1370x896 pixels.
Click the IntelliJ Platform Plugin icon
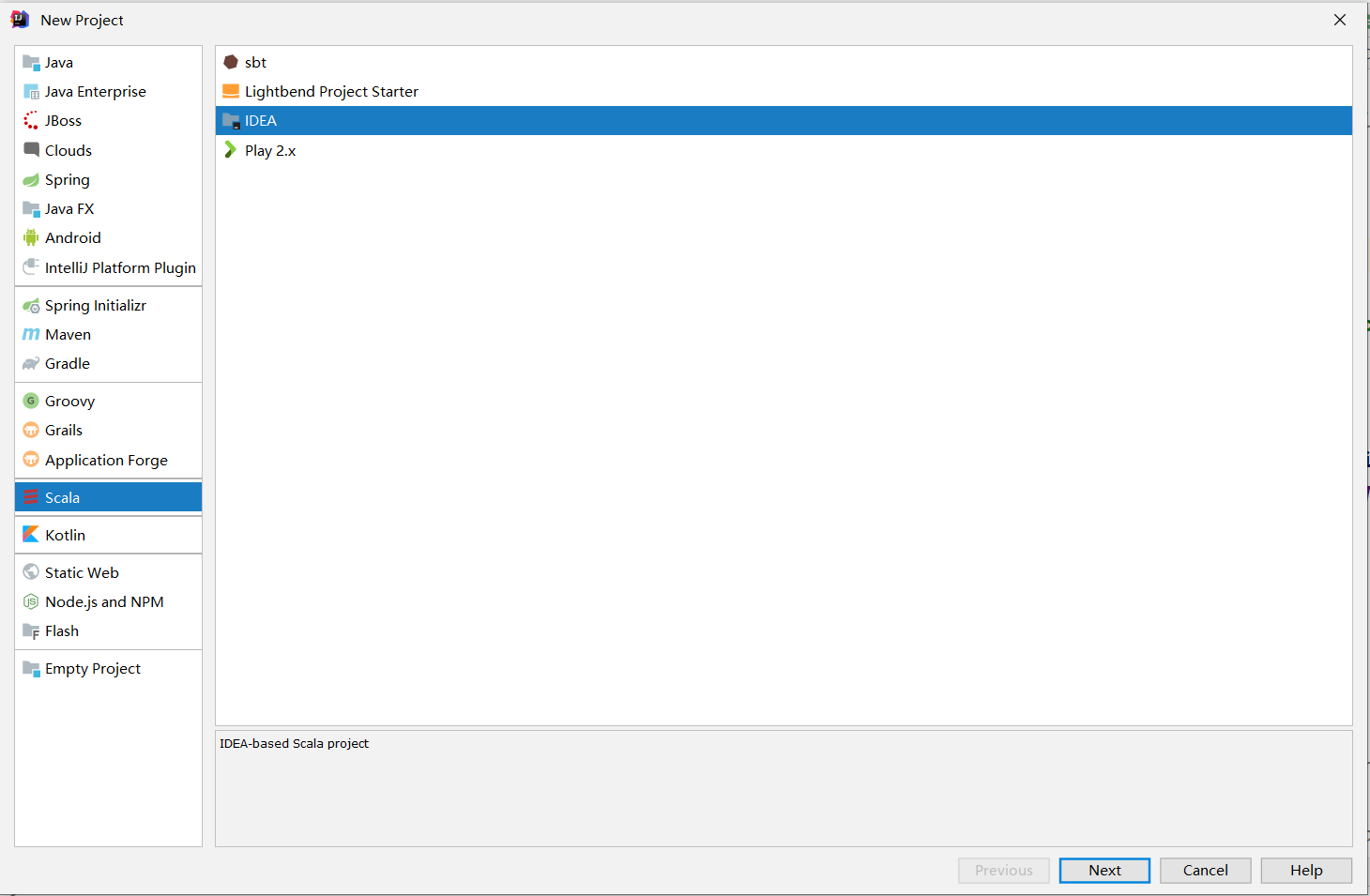click(x=31, y=267)
